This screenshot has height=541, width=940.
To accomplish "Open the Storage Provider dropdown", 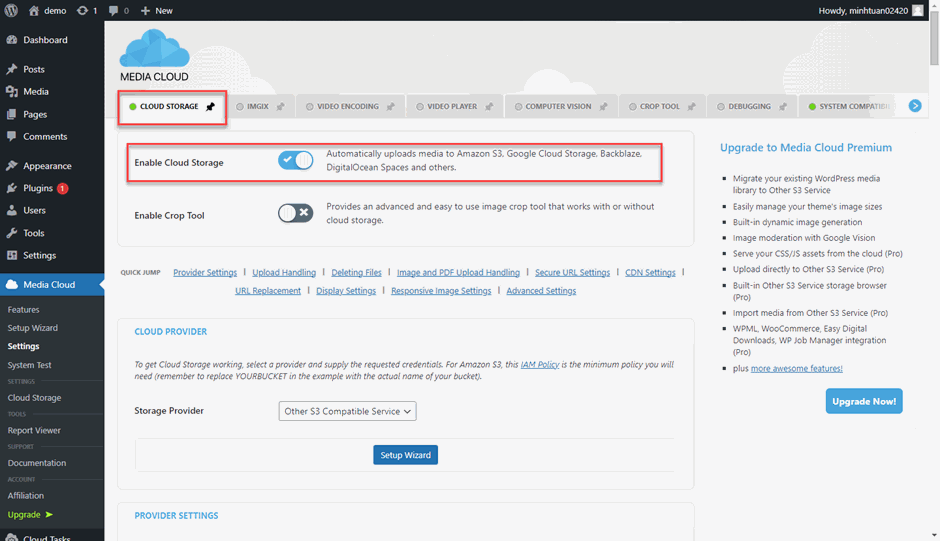I will point(348,411).
